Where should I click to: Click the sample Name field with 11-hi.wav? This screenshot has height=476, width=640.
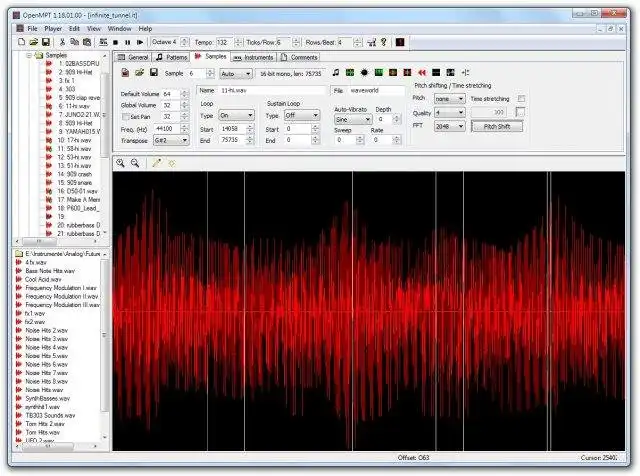(272, 90)
